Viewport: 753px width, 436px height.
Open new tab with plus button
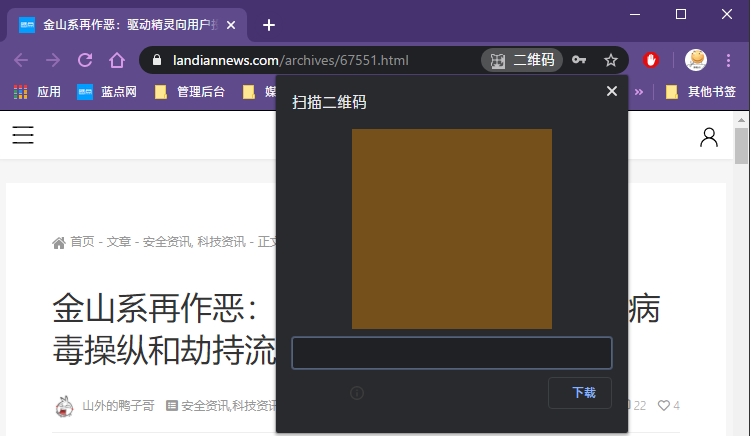pos(269,25)
